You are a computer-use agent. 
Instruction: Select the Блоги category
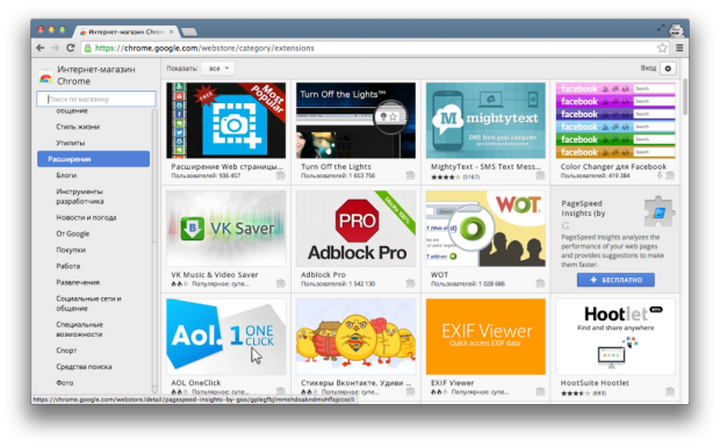click(x=67, y=175)
